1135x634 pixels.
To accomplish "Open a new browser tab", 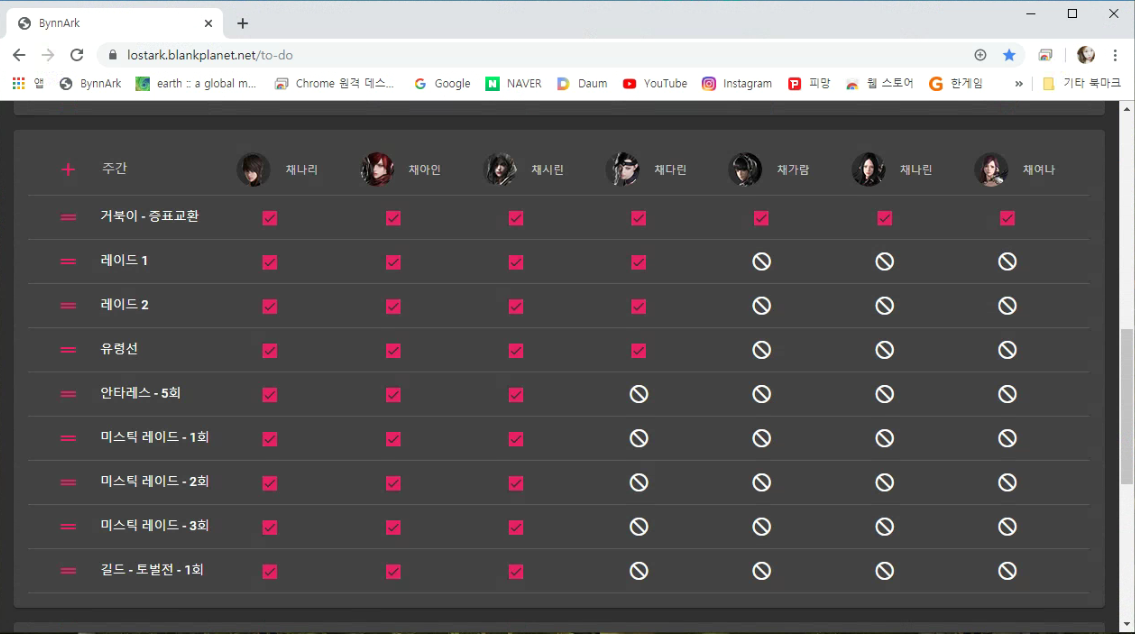I will click(242, 23).
